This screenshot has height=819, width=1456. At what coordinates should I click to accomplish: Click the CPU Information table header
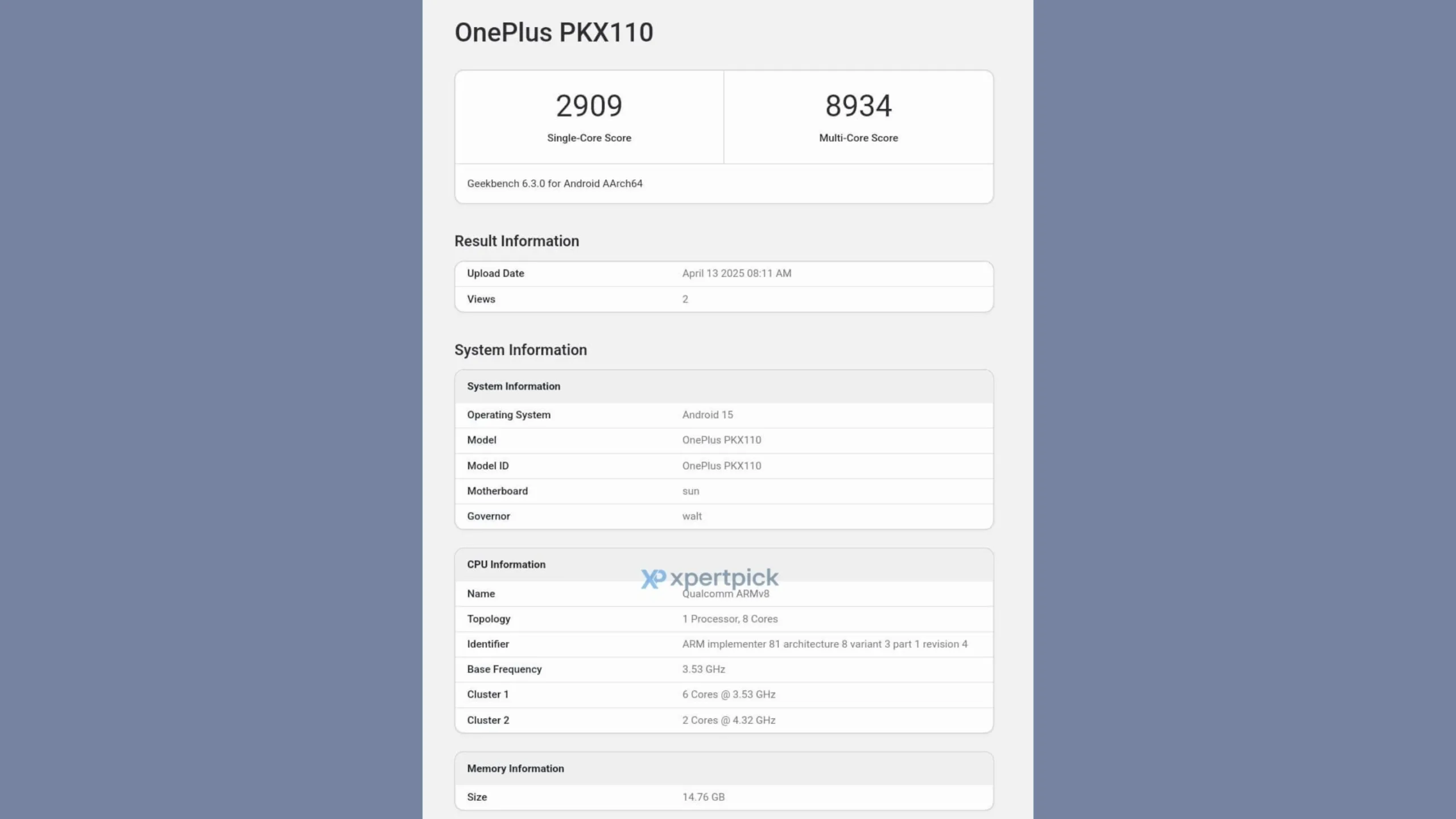click(x=724, y=565)
